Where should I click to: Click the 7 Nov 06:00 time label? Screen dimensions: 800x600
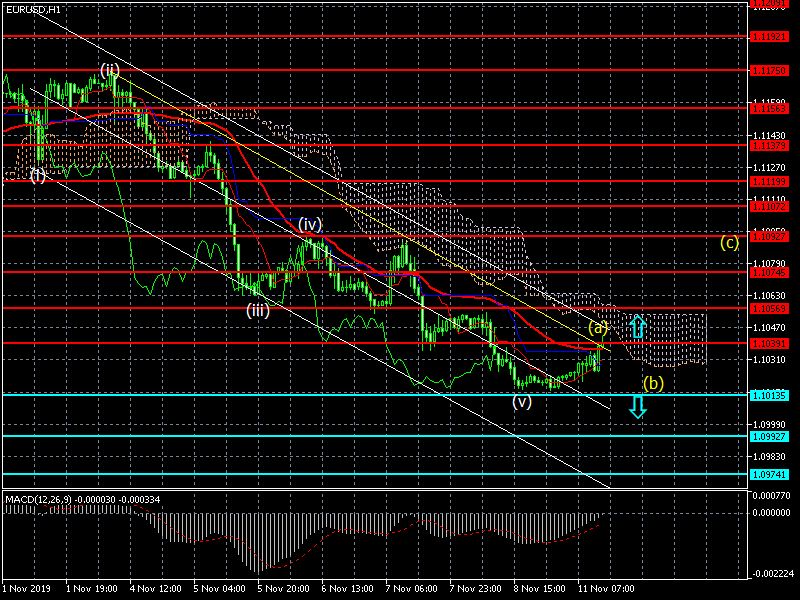point(412,589)
